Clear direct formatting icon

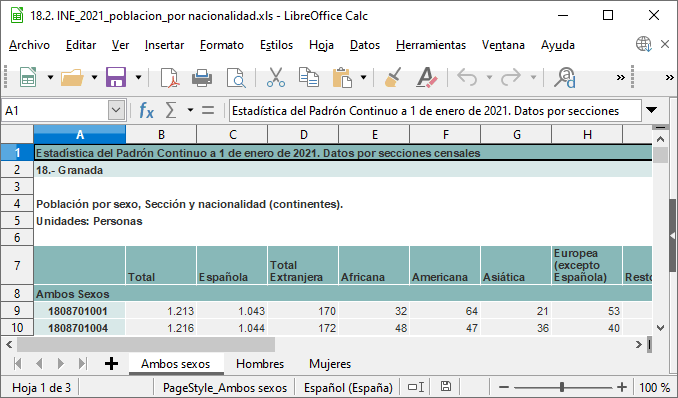coord(426,78)
